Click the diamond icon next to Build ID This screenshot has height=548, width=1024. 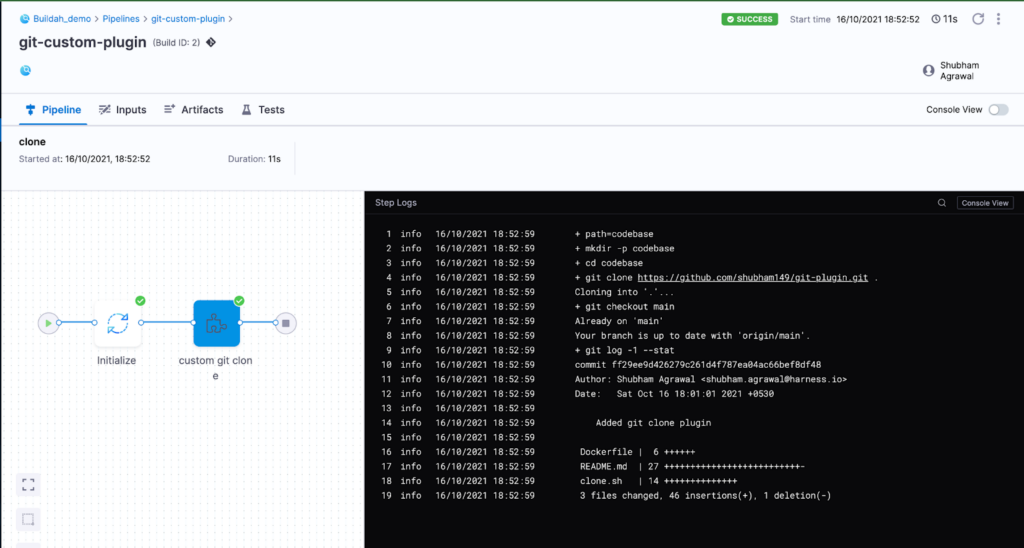click(x=211, y=42)
